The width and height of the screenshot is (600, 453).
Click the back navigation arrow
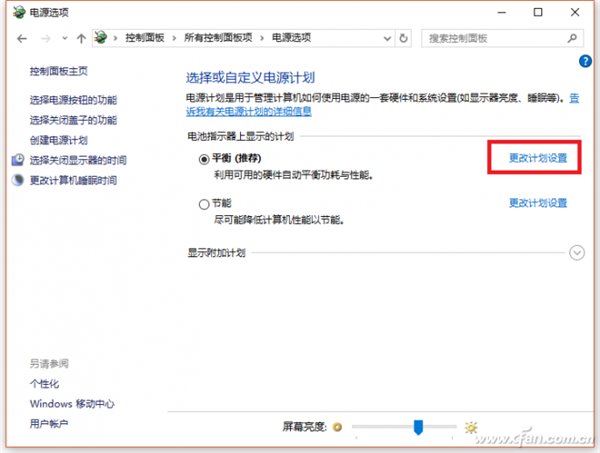point(22,38)
